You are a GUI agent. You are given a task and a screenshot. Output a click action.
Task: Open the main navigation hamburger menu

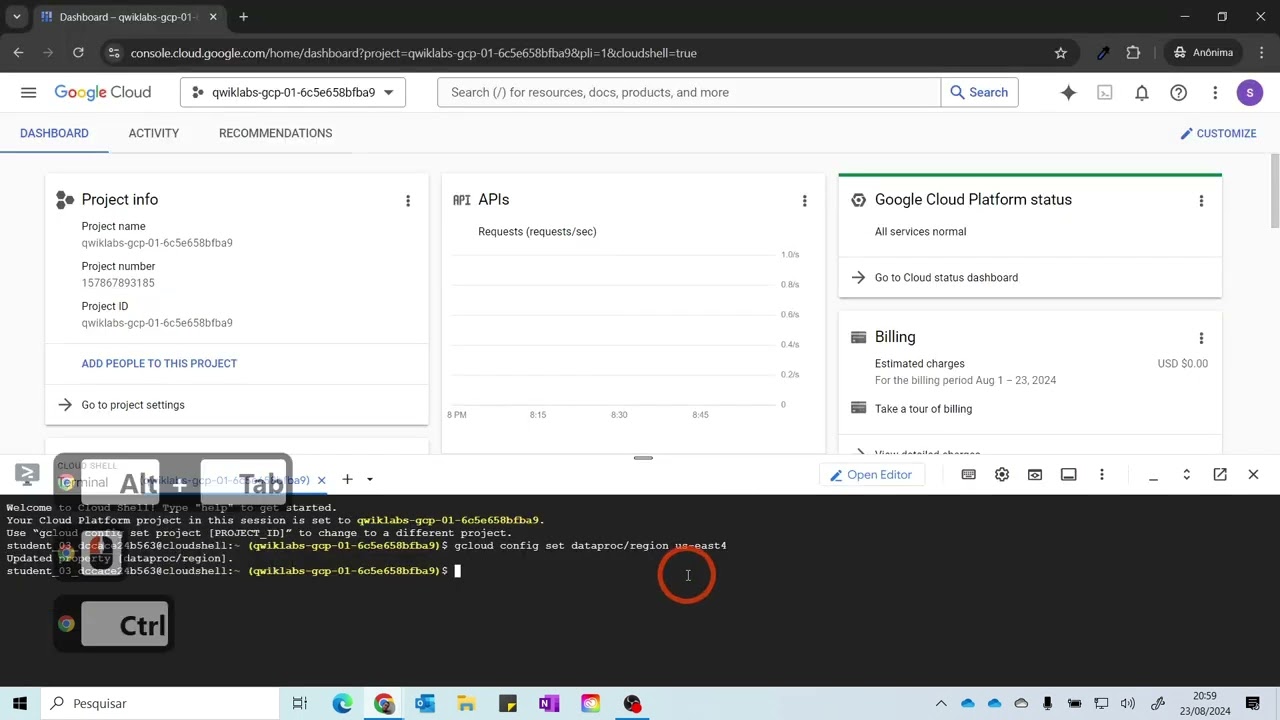pyautogui.click(x=28, y=92)
